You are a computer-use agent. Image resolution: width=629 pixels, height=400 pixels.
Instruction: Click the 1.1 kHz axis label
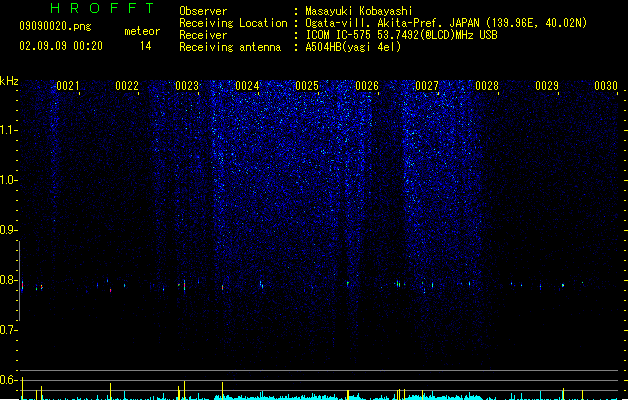click(x=7, y=130)
